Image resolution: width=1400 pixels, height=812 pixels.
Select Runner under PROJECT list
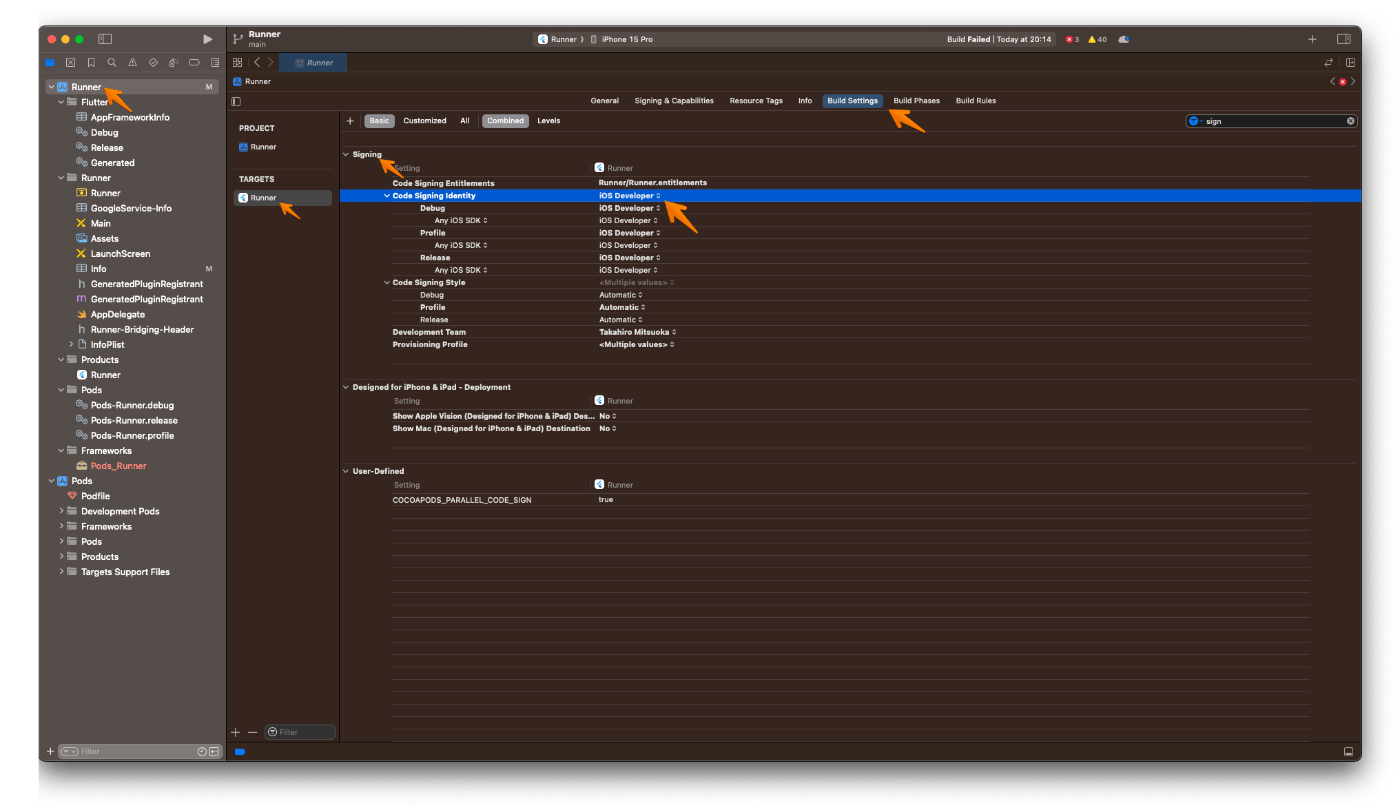[x=258, y=147]
